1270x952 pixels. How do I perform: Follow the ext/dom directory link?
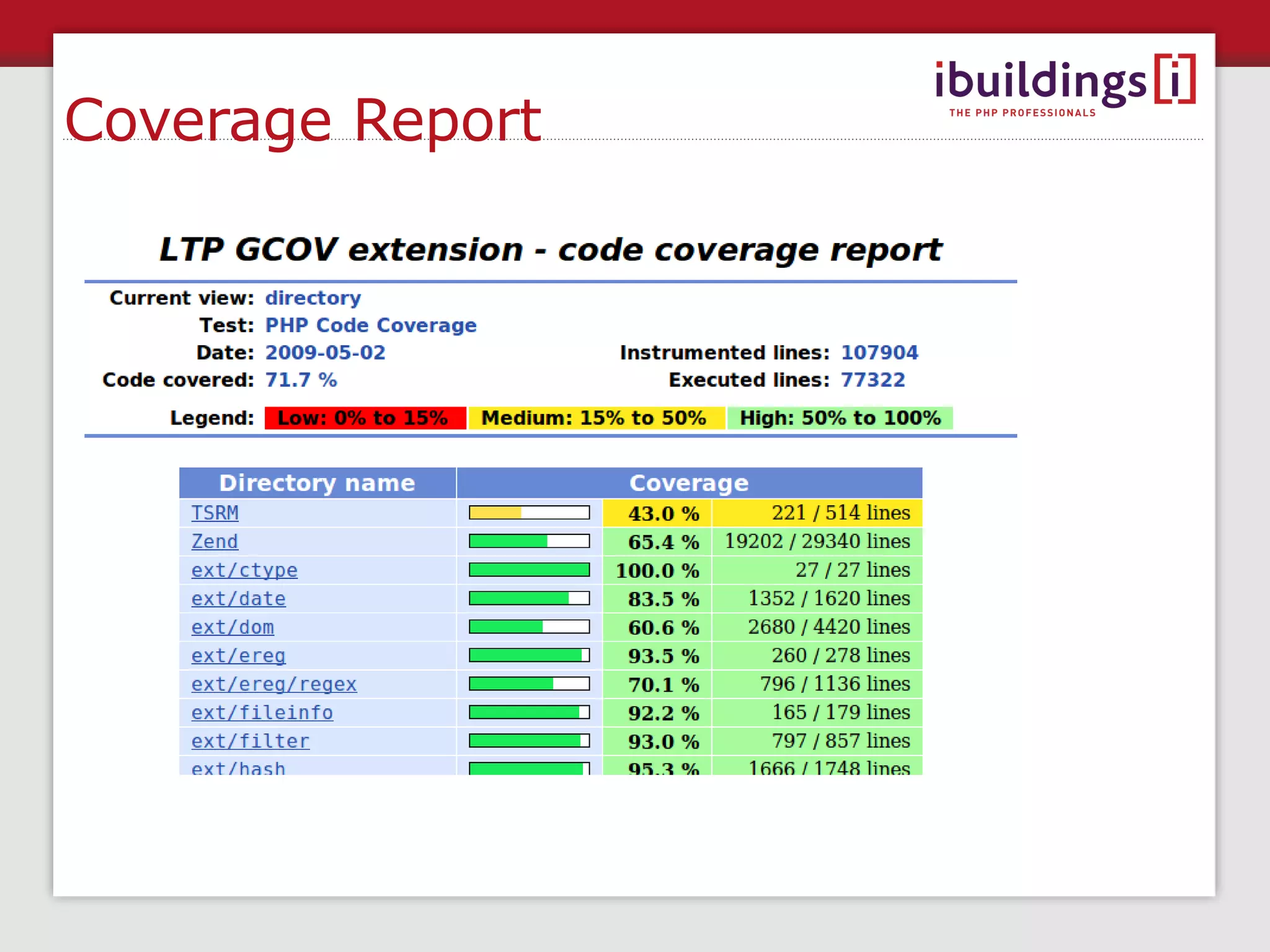[x=233, y=627]
